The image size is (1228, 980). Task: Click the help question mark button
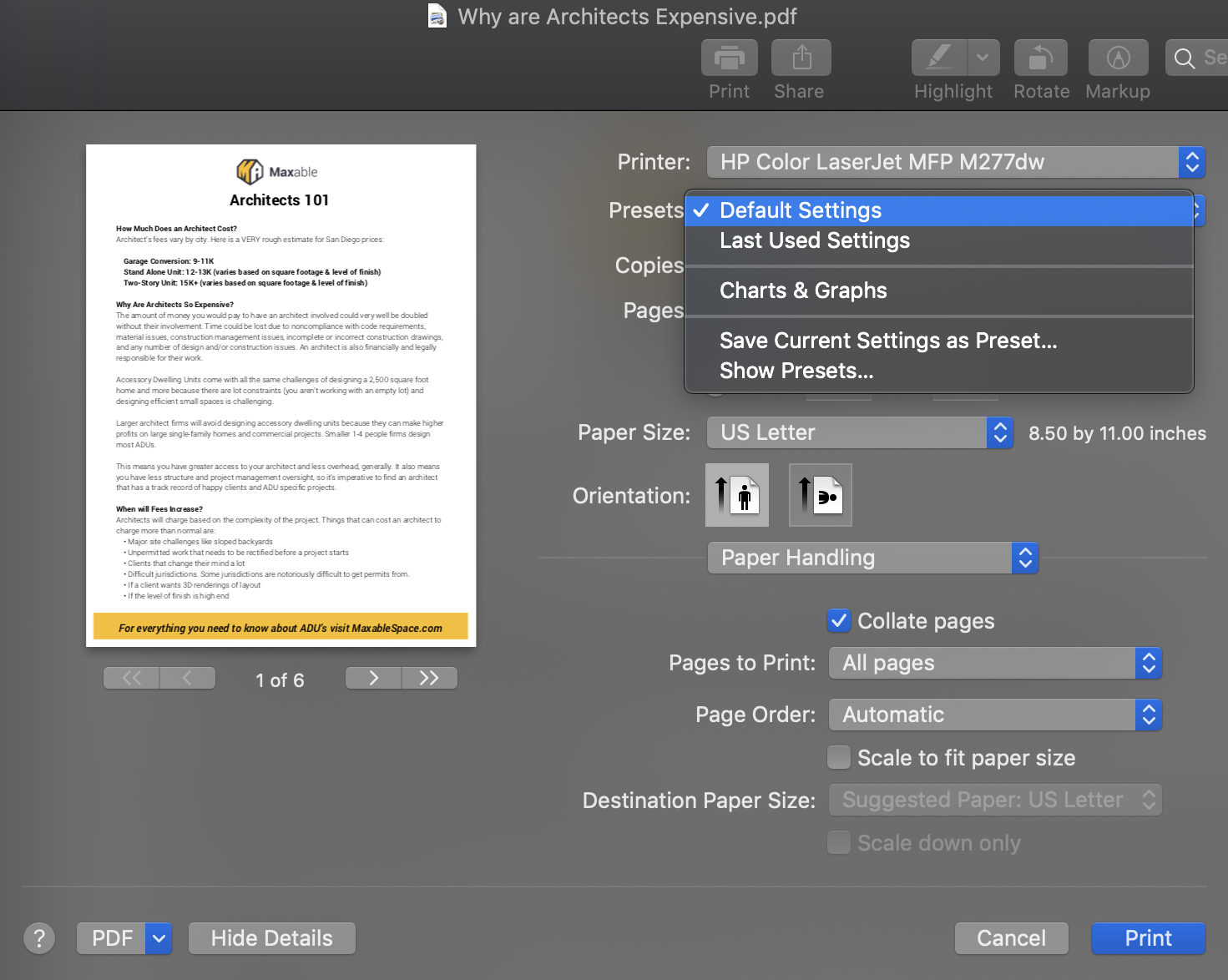39,938
